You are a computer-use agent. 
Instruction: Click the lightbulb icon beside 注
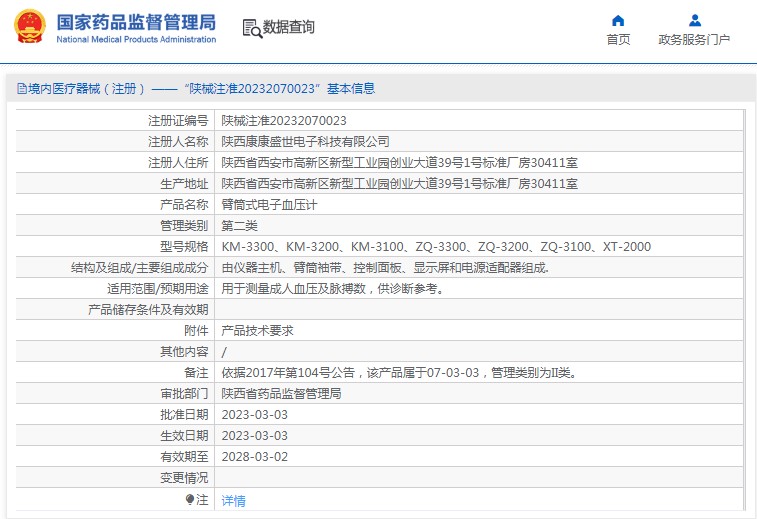coord(190,499)
